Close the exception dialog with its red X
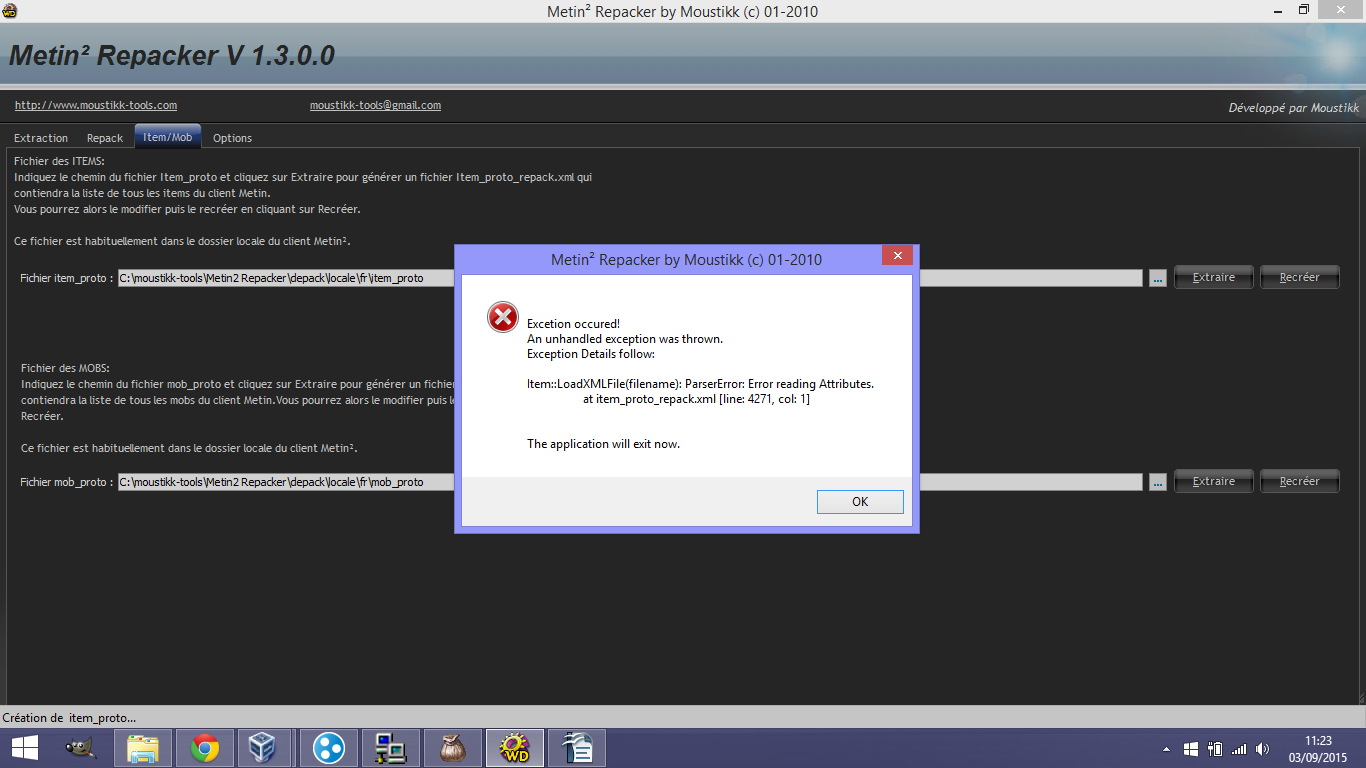The height and width of the screenshot is (768, 1366). pos(897,256)
